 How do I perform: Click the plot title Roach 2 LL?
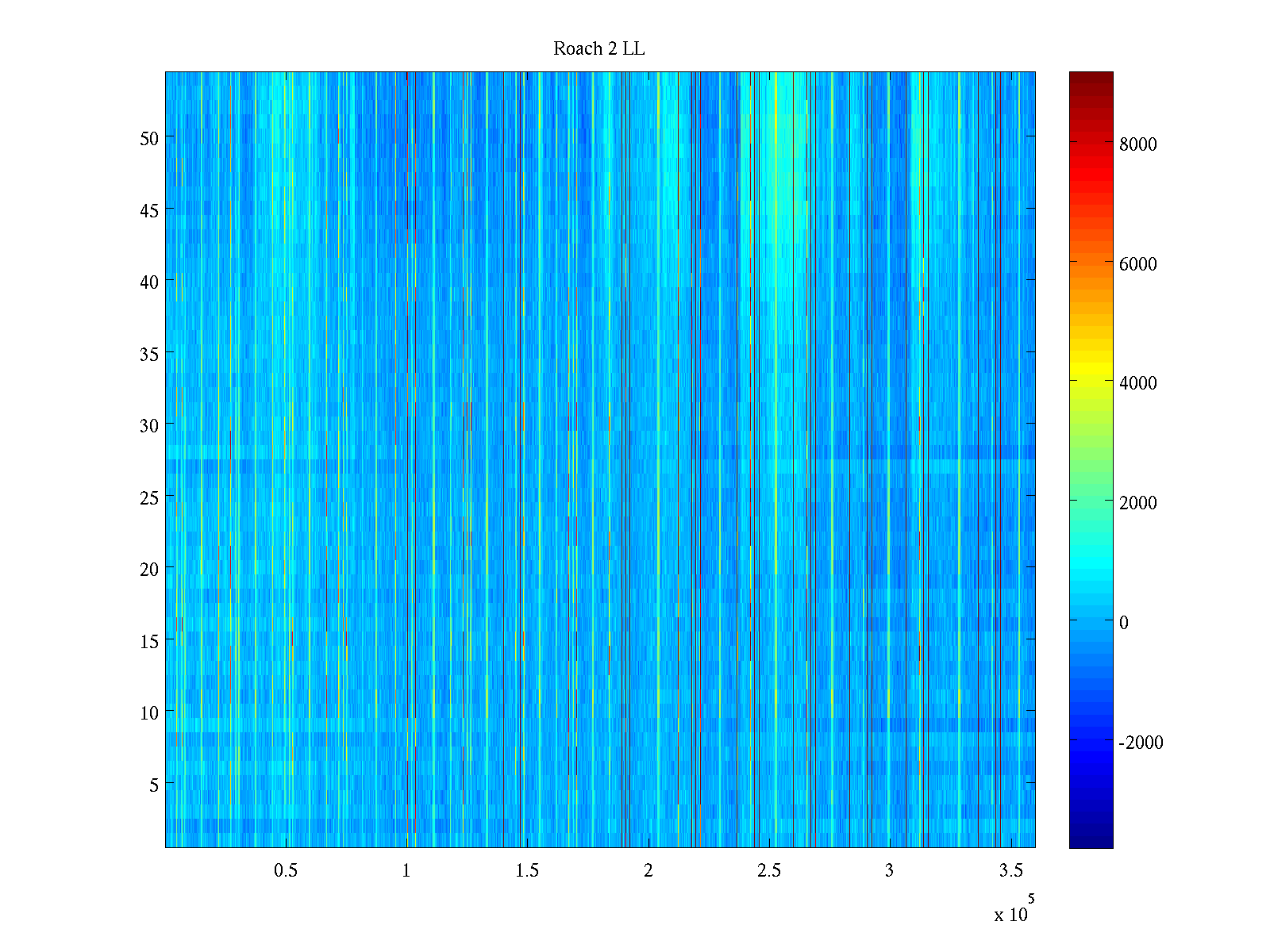598,49
